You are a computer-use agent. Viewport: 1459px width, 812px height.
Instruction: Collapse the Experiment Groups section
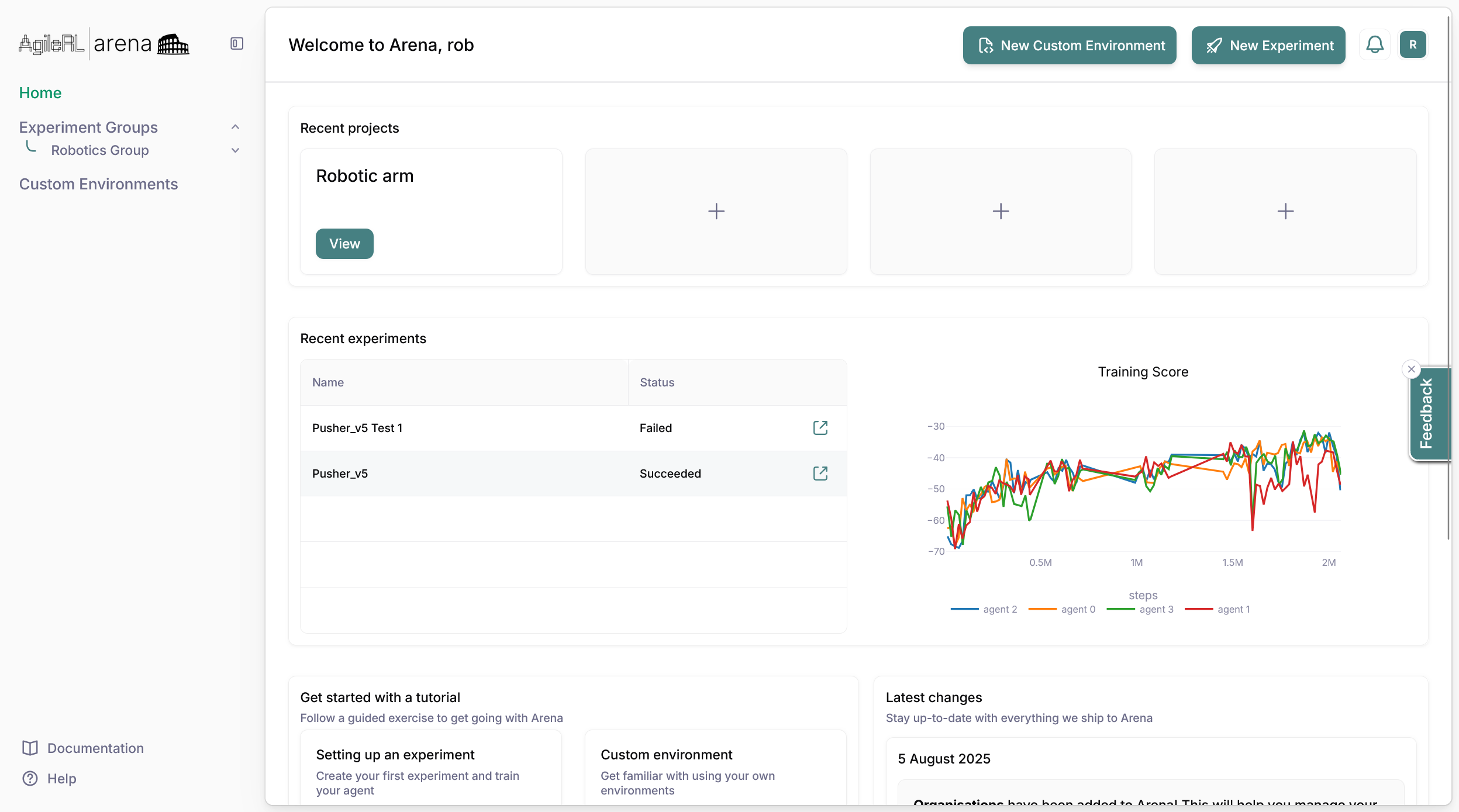[234, 127]
